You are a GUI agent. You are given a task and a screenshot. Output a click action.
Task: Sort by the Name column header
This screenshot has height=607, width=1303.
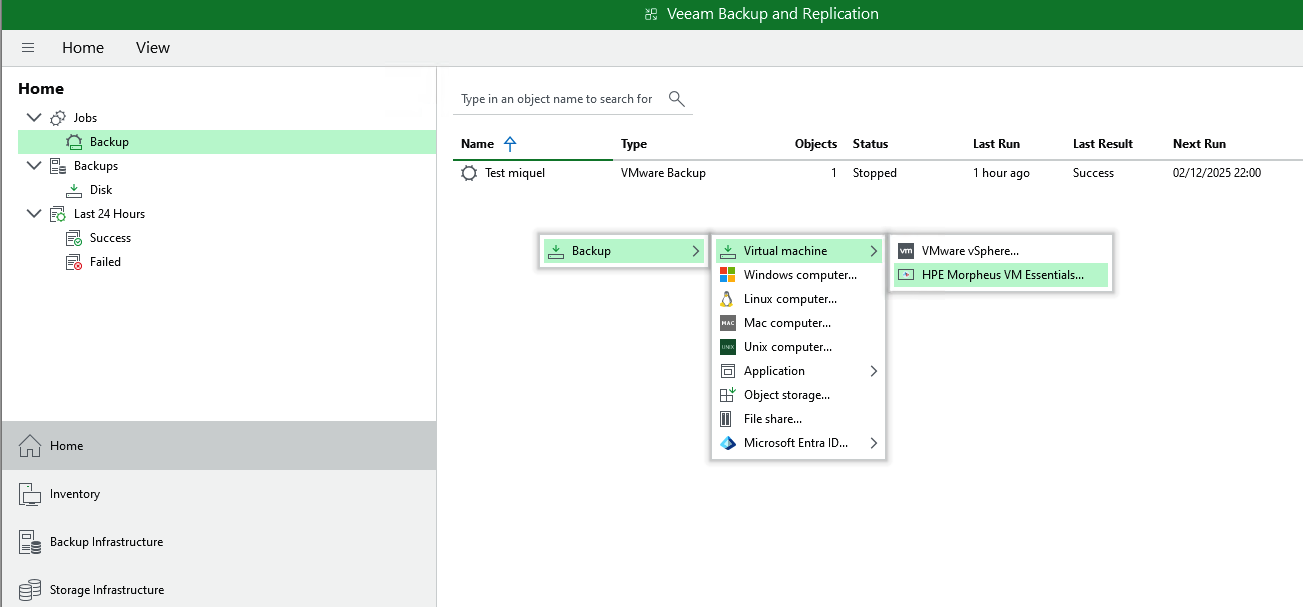[477, 144]
